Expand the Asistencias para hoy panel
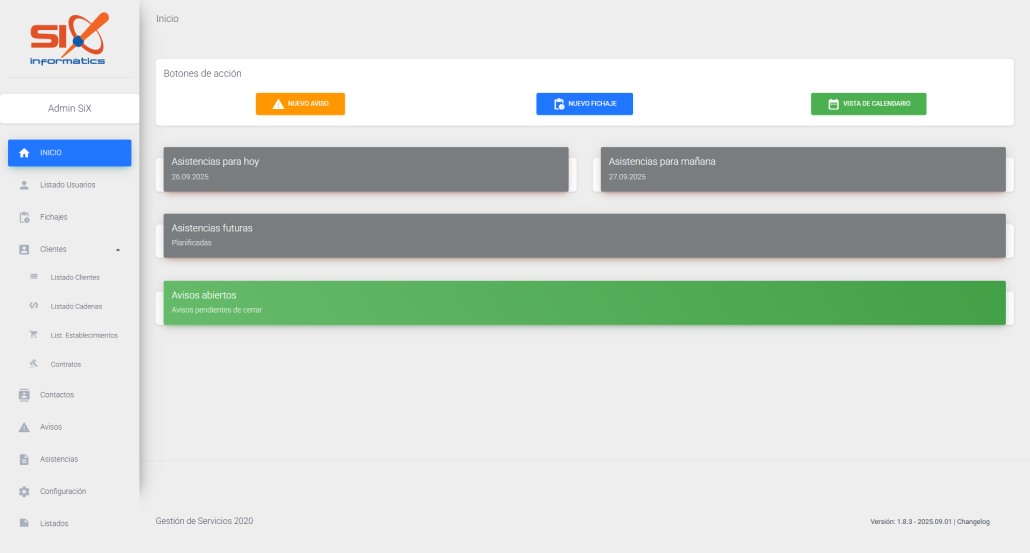1030x553 pixels. [366, 169]
